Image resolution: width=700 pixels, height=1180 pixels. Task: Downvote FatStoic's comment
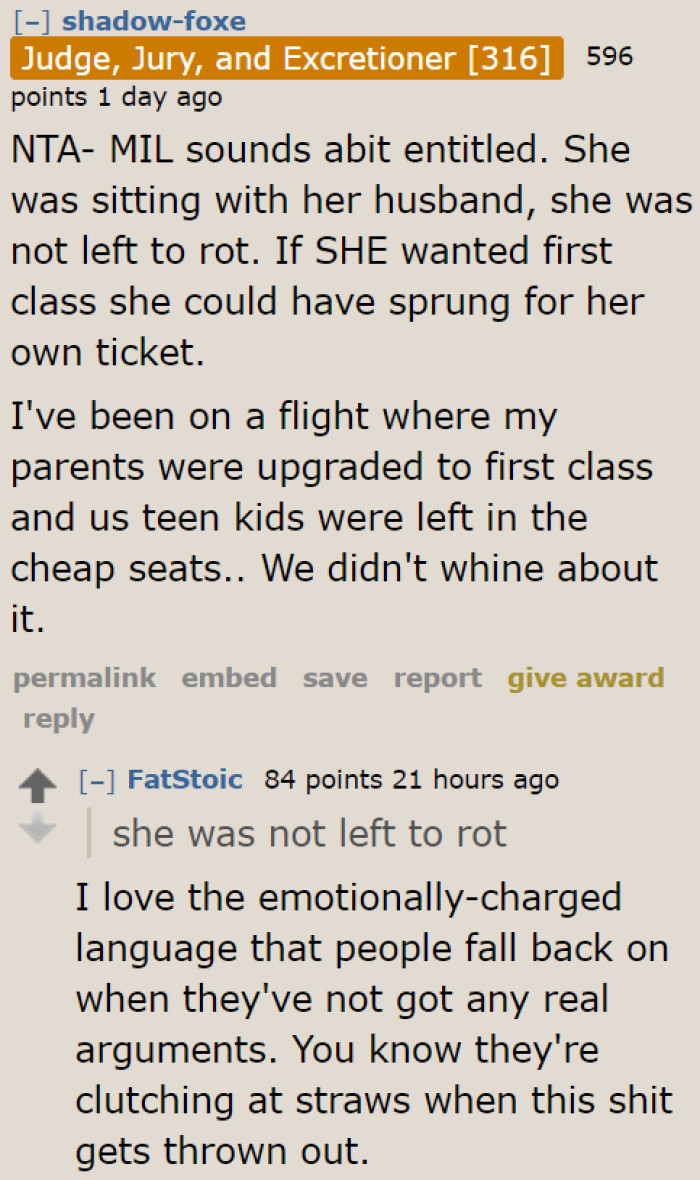[37, 826]
